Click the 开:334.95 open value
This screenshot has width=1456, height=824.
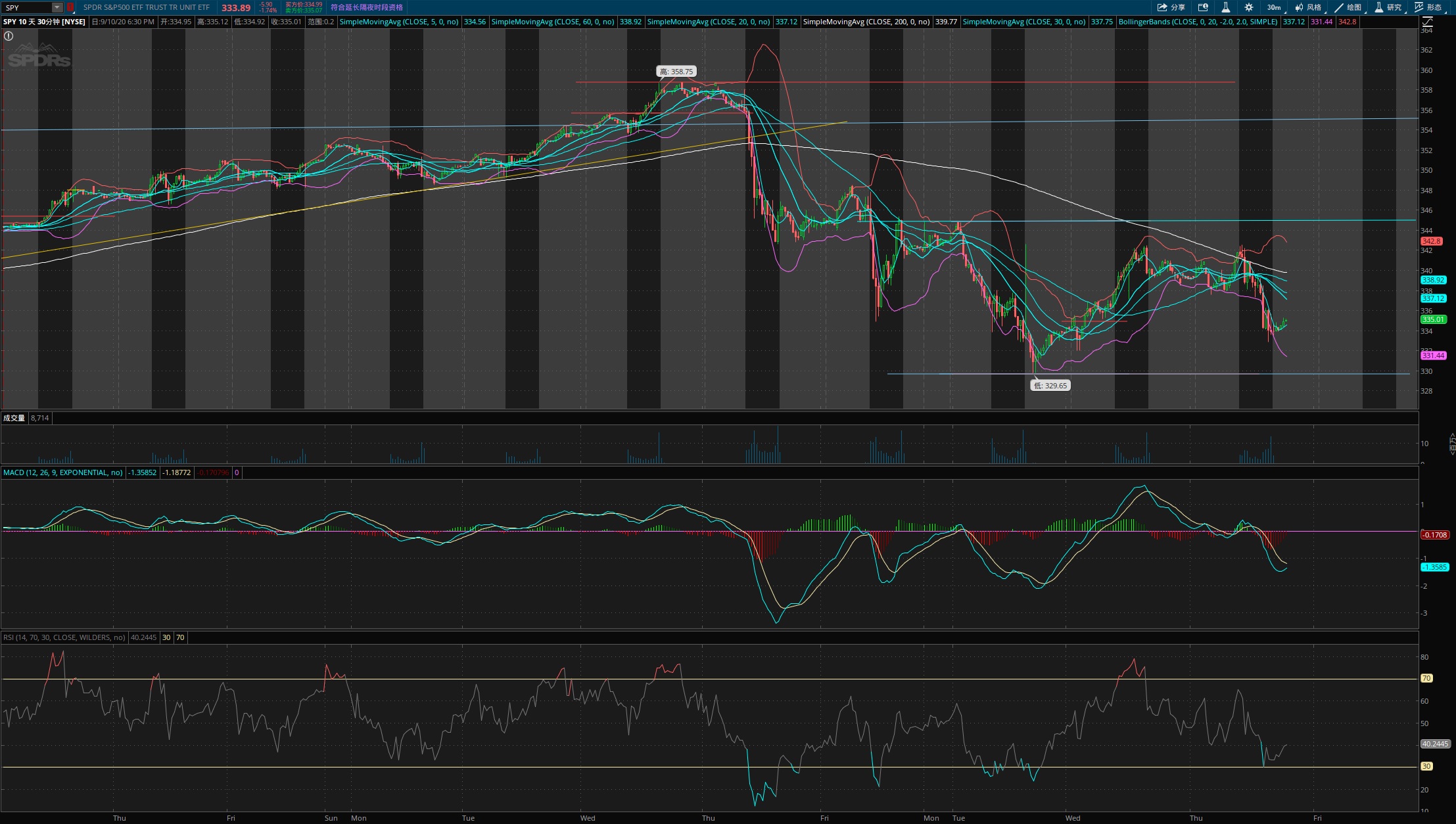(176, 22)
